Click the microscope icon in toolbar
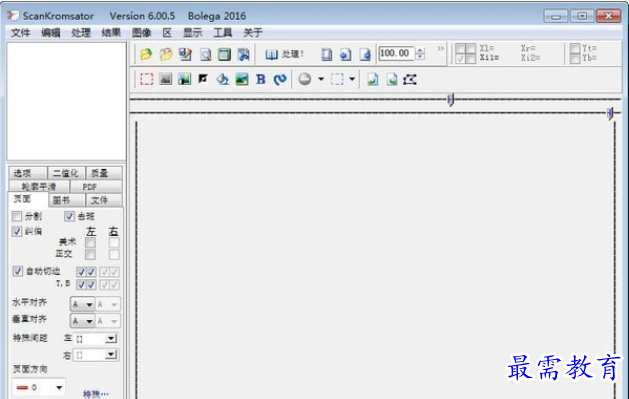 tap(223, 79)
